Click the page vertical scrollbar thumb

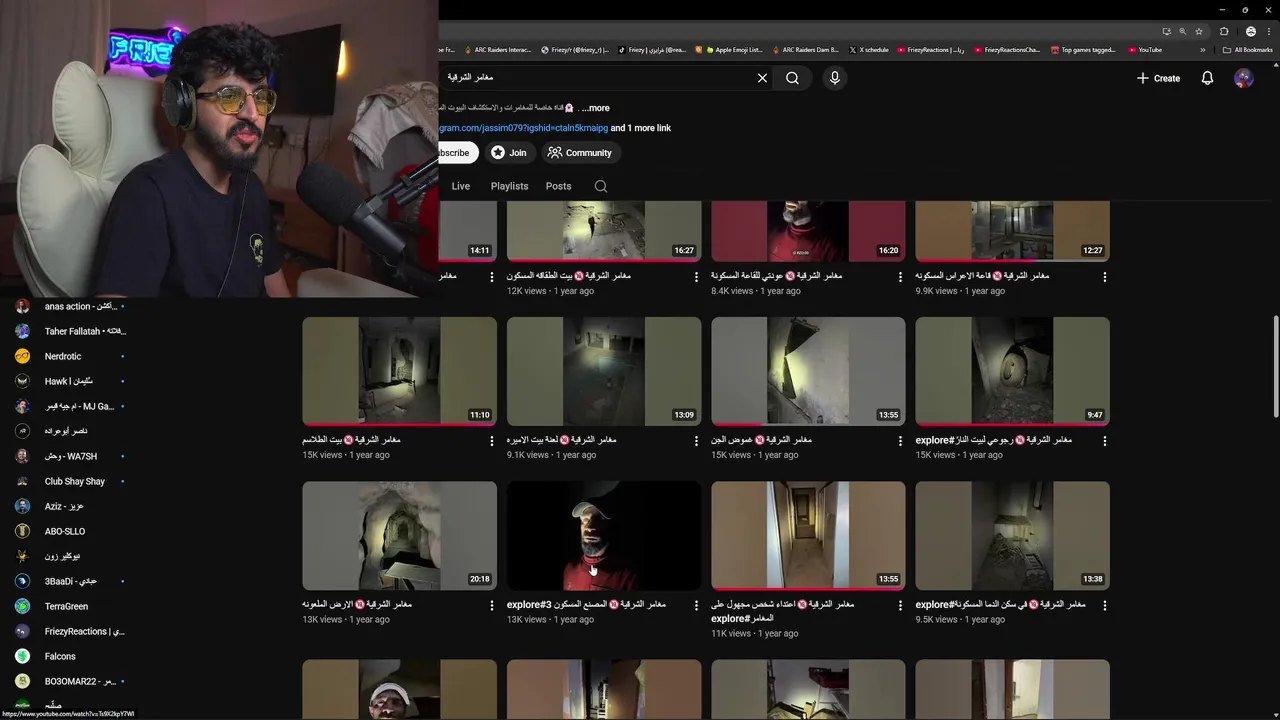coord(1275,367)
